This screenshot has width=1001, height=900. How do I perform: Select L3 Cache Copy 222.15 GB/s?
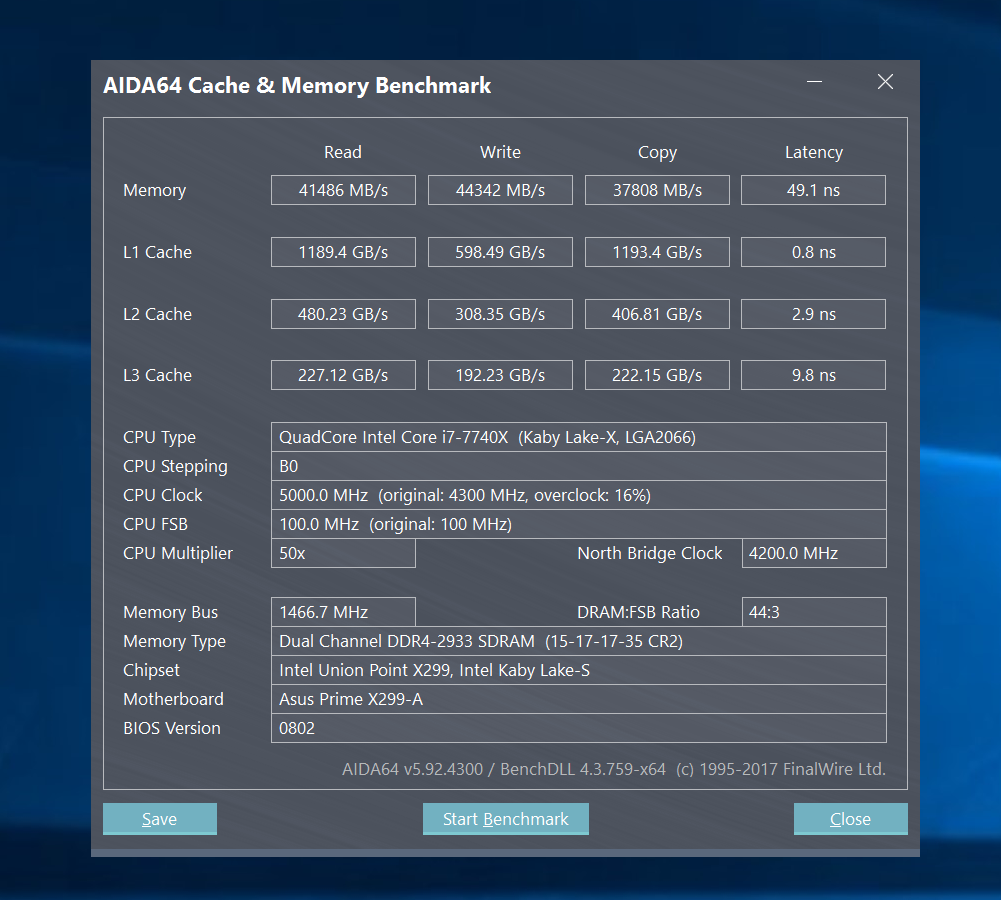pyautogui.click(x=657, y=375)
